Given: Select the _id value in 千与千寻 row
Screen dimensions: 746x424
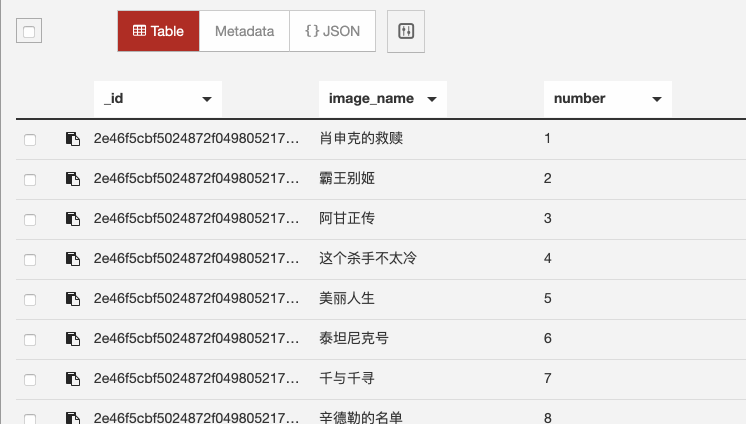Looking at the screenshot, I should click(196, 378).
